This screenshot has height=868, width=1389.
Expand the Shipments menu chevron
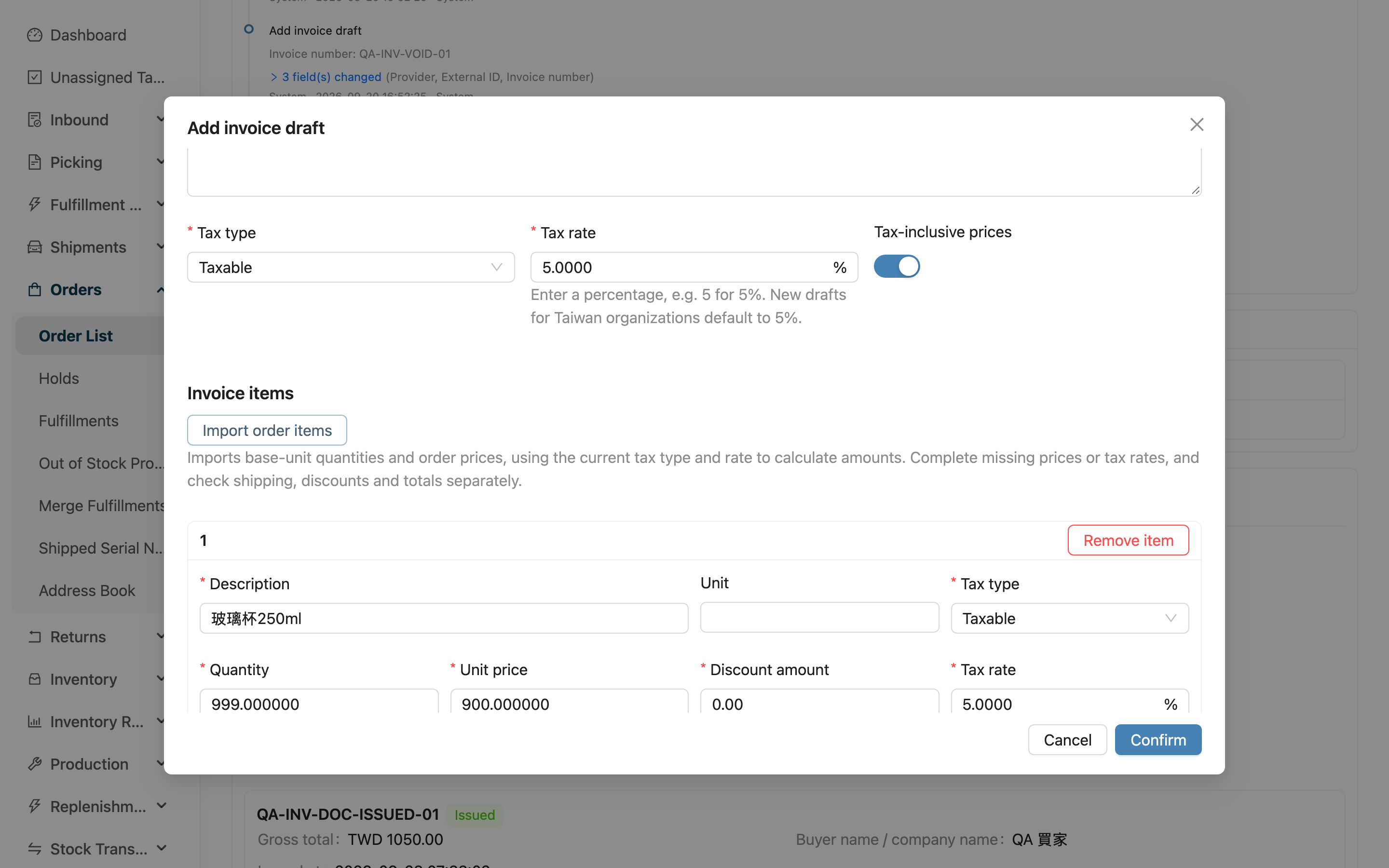coord(160,247)
